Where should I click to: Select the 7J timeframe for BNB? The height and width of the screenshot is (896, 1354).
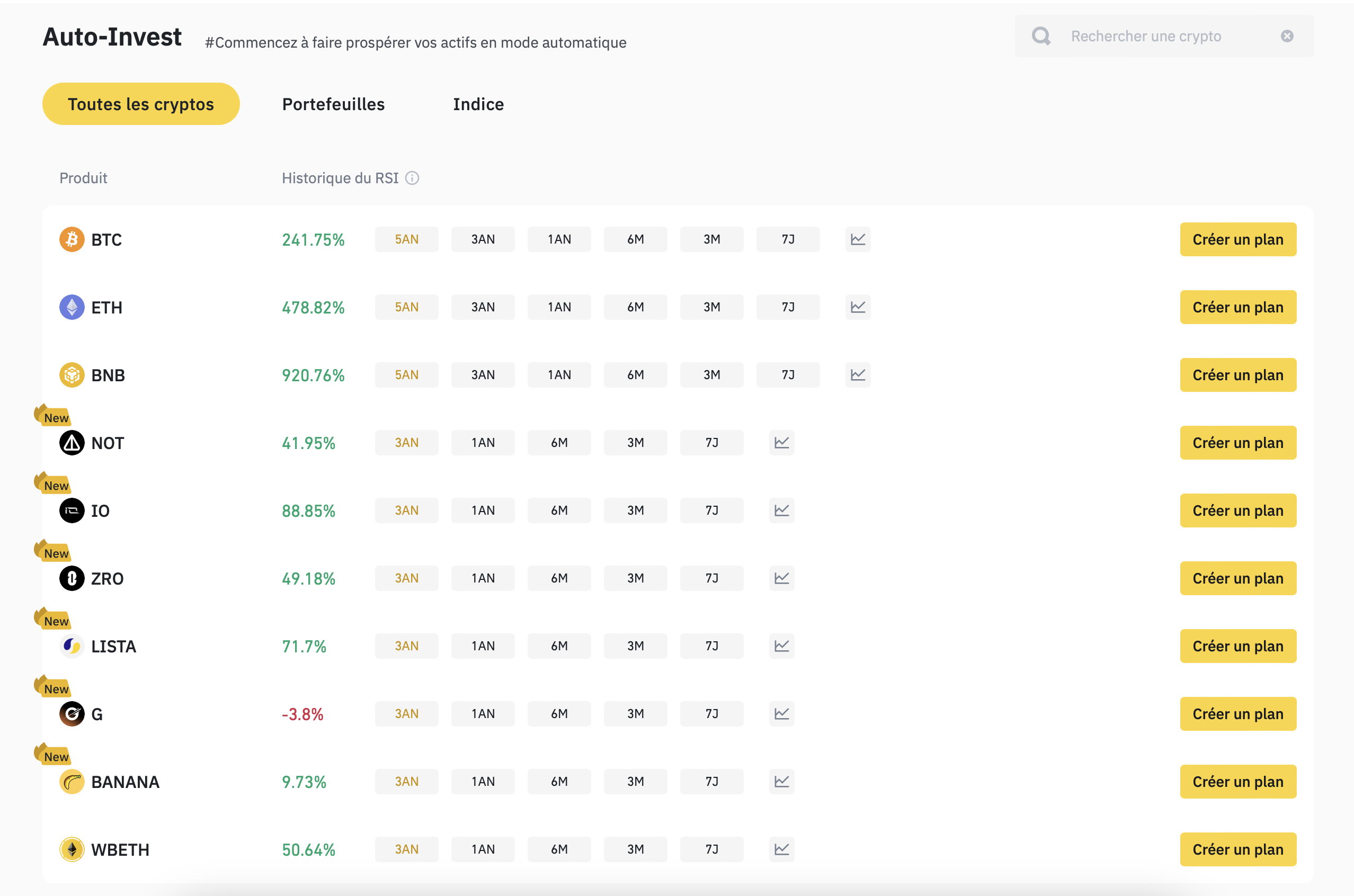point(788,375)
